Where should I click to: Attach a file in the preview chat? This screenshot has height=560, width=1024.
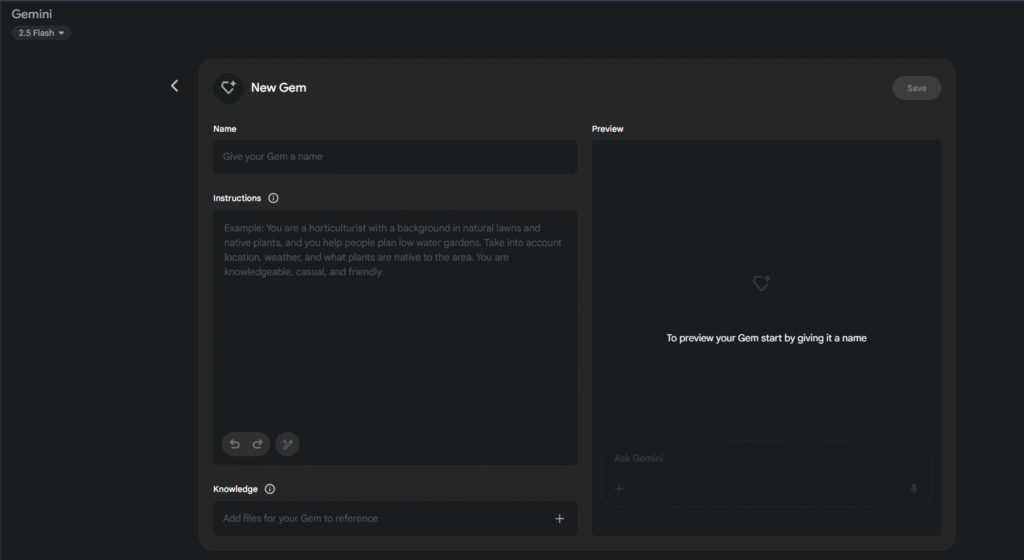[619, 489]
